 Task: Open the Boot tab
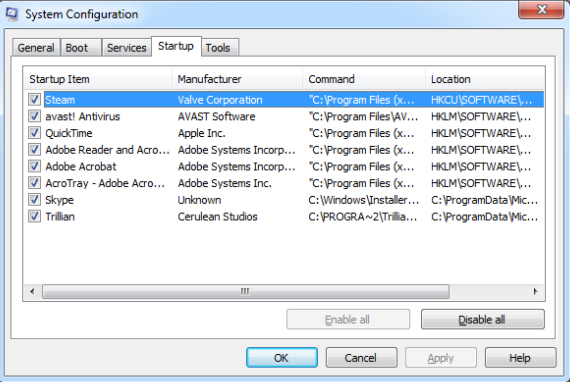tap(81, 48)
